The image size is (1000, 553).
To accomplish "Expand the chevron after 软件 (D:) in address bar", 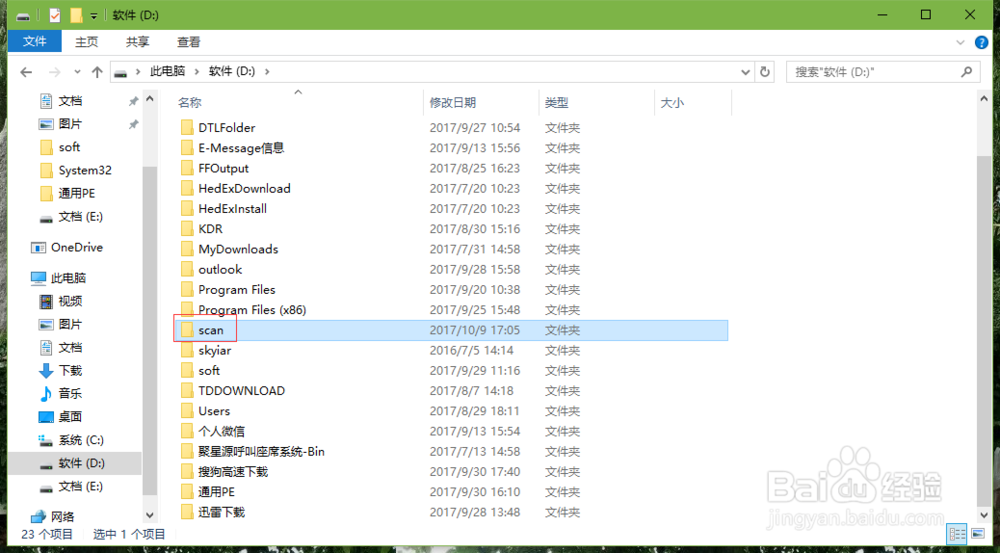I will pos(267,71).
